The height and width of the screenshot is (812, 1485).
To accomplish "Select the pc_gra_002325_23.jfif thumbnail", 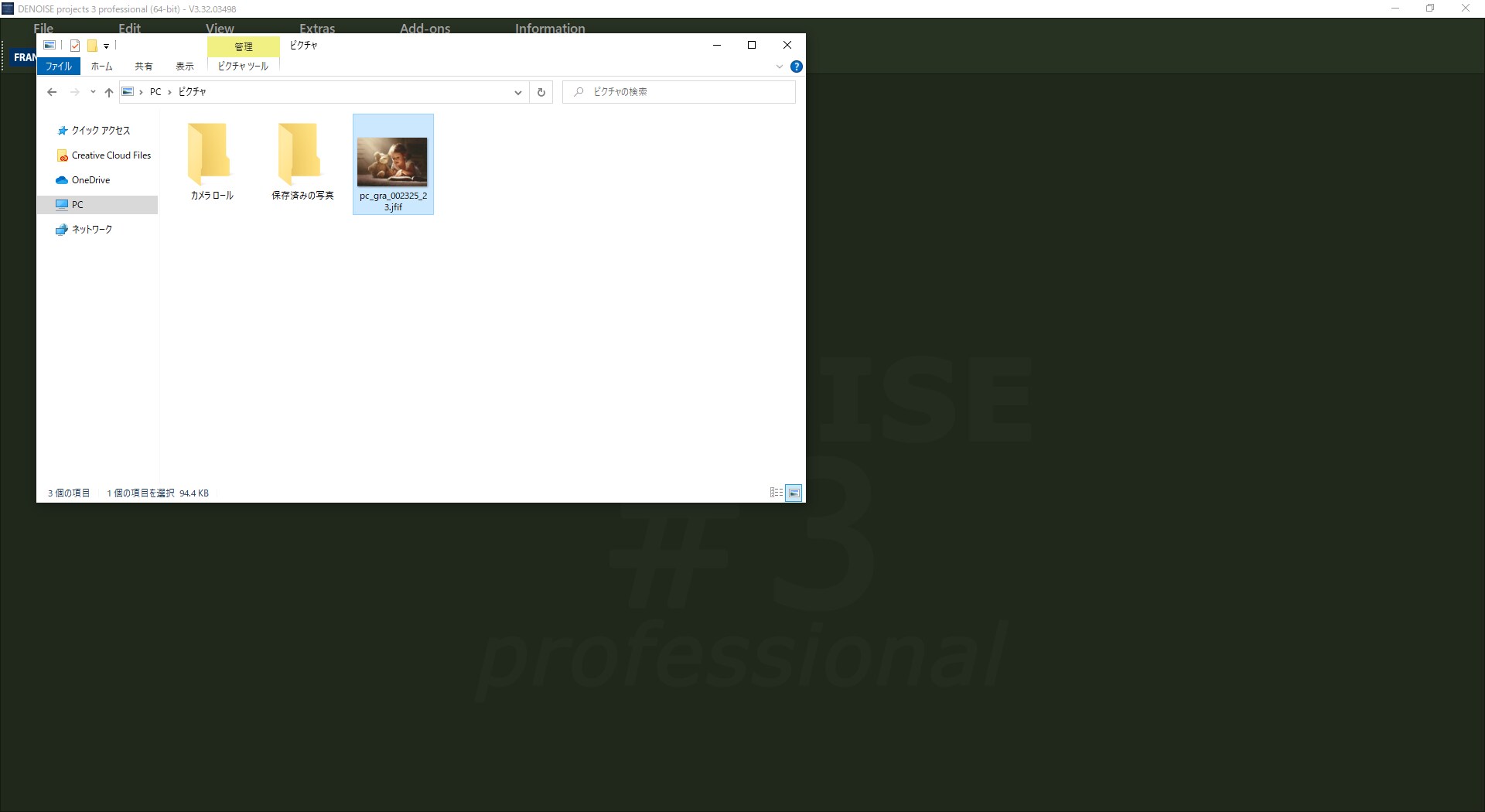I will [393, 164].
